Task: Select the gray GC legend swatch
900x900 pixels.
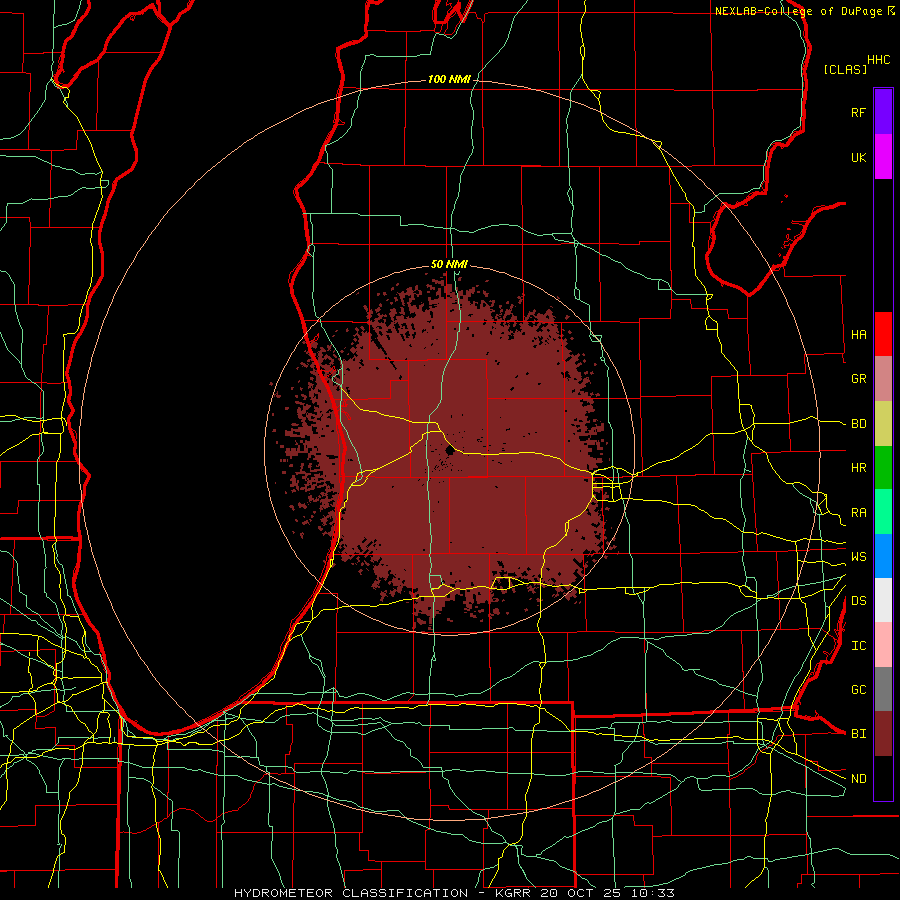Action: (883, 689)
